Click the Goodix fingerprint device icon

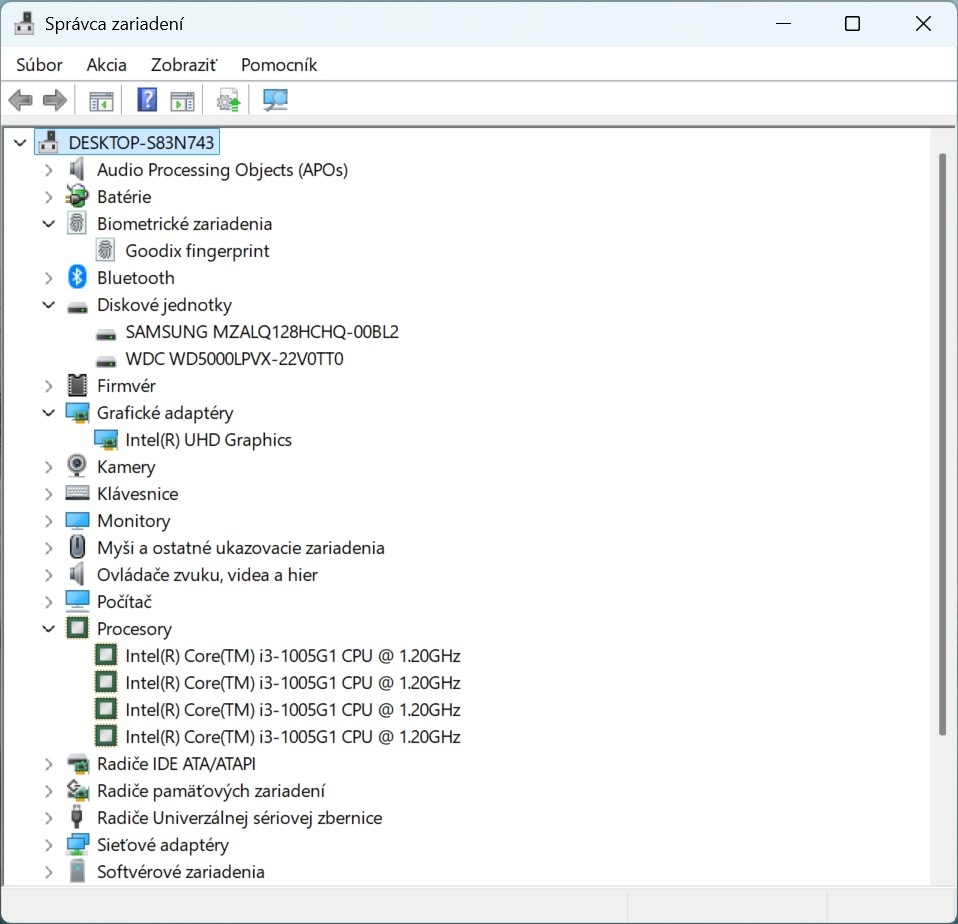(105, 250)
